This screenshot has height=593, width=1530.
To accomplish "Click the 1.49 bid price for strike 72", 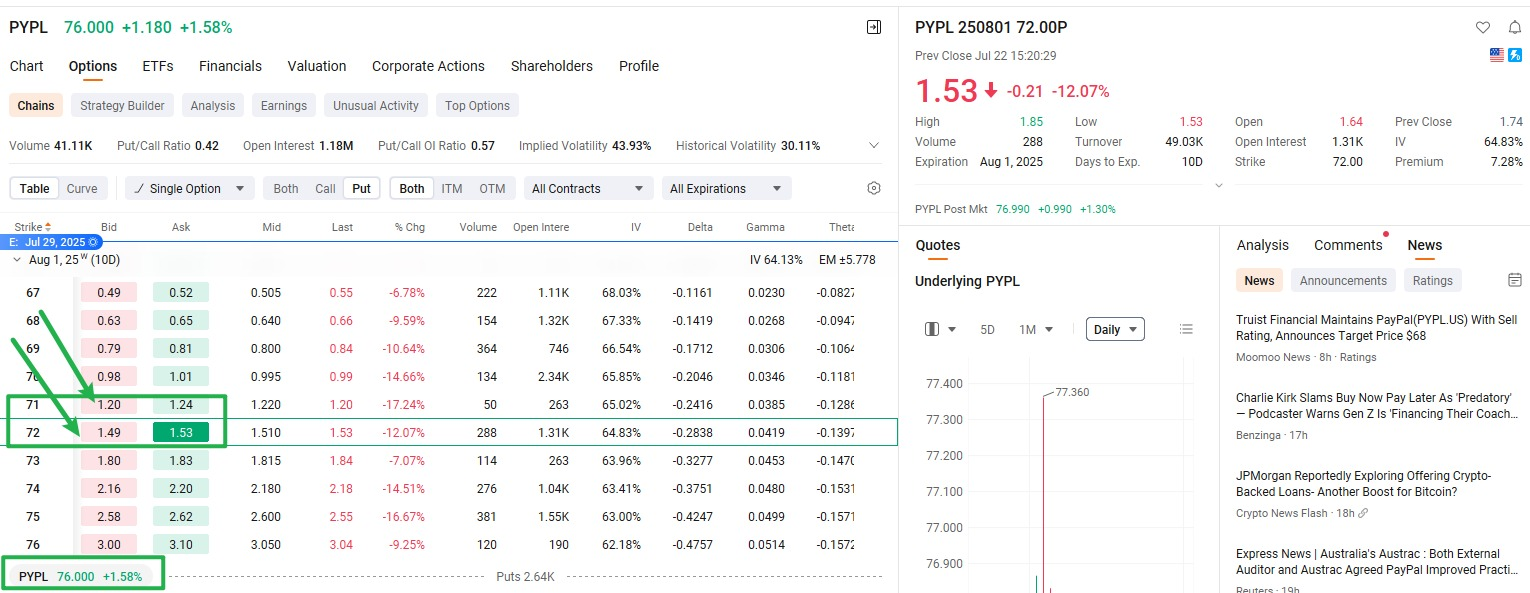I will click(109, 432).
